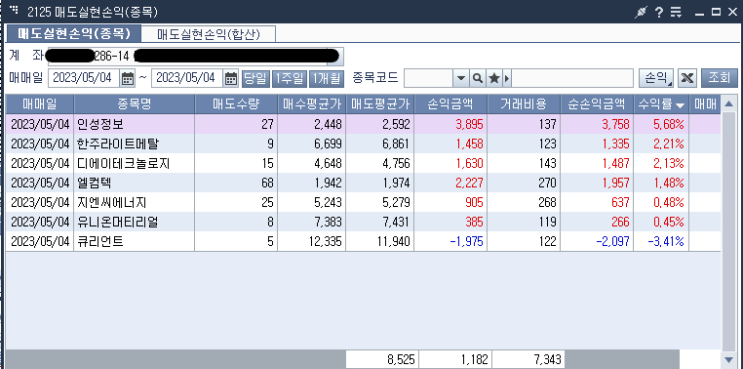Click the net total 7,343 in footer
The height and width of the screenshot is (369, 743).
528,360
